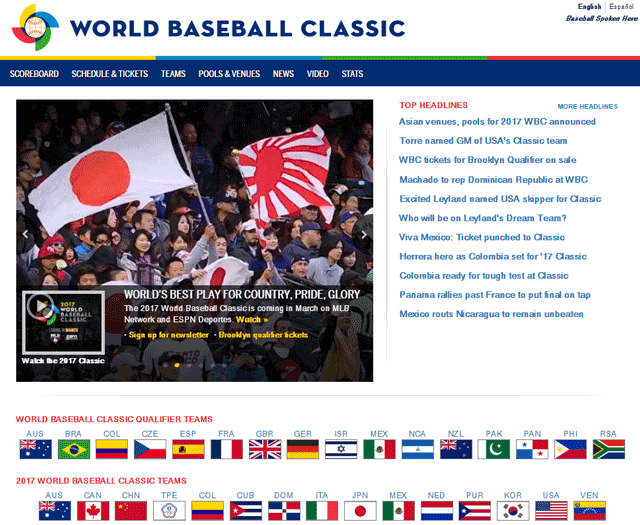Select the Spain flag under ESP
Viewport: 640px width, 525px height.
tap(188, 449)
